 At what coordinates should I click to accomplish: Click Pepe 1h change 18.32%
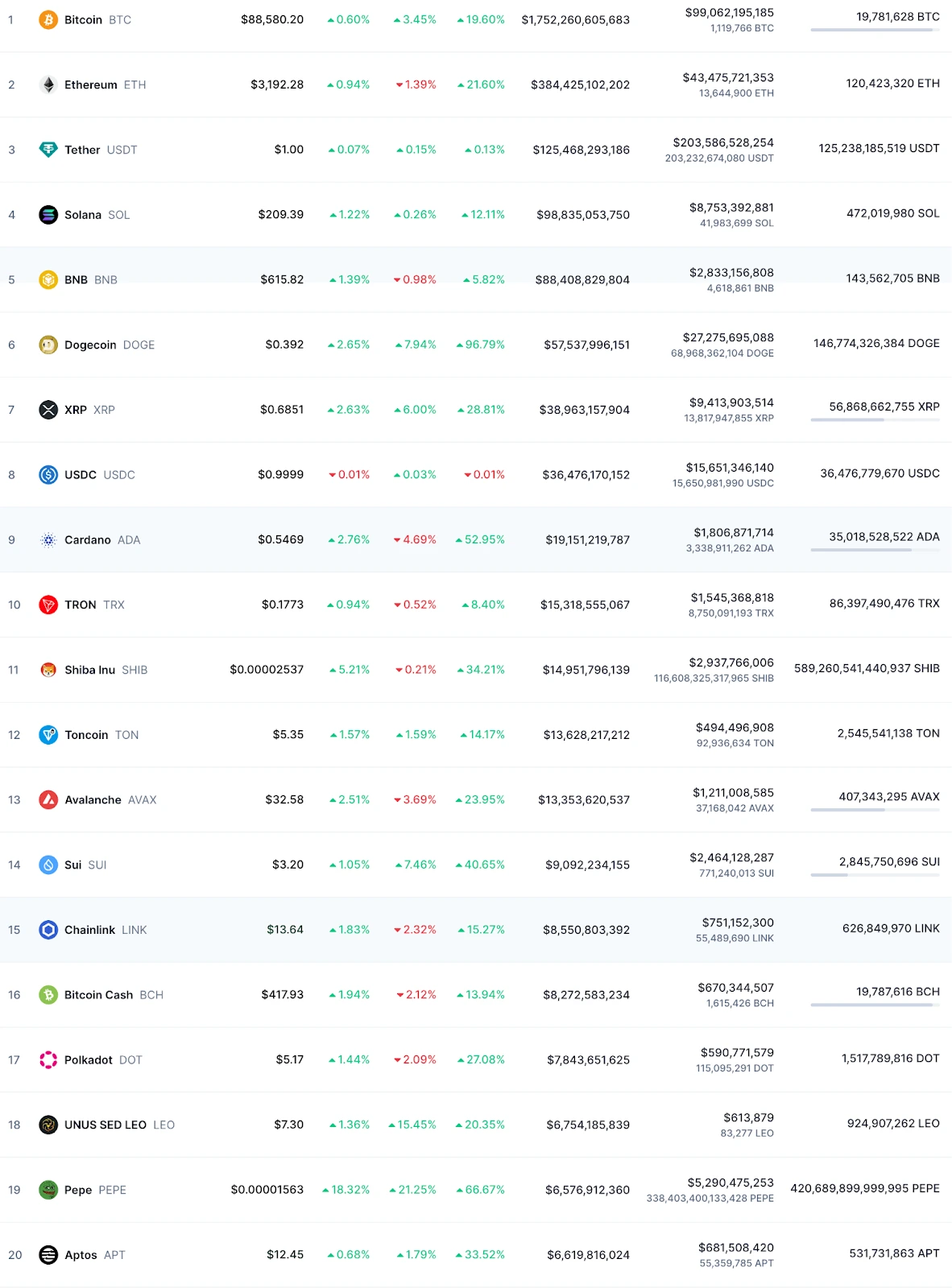tap(346, 1190)
